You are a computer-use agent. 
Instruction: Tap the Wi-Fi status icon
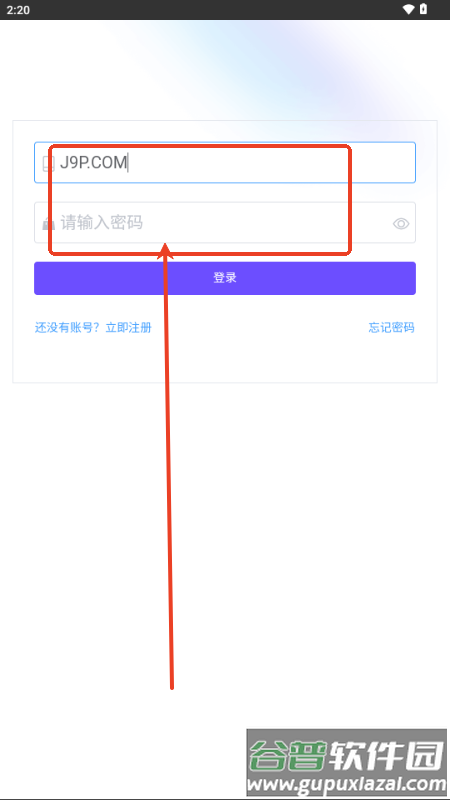(408, 10)
